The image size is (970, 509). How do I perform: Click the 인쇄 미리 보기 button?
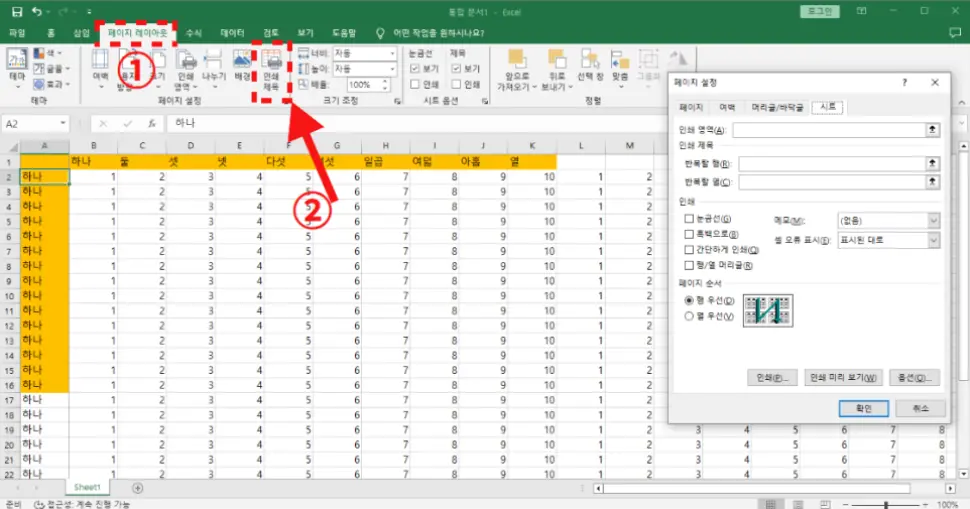(842, 378)
